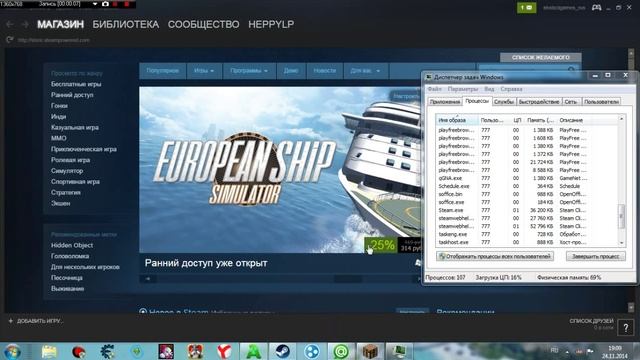The height and width of the screenshot is (360, 640).
Task: Switch to the Приложения tab
Action: coord(445,102)
